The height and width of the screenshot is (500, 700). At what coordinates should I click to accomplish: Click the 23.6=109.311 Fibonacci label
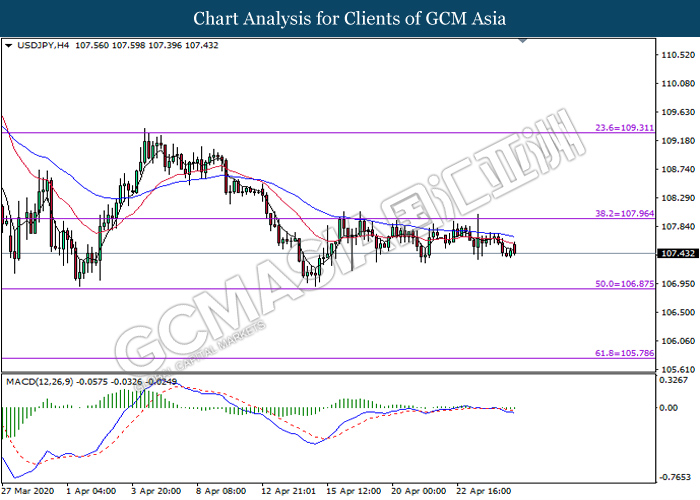click(x=625, y=128)
